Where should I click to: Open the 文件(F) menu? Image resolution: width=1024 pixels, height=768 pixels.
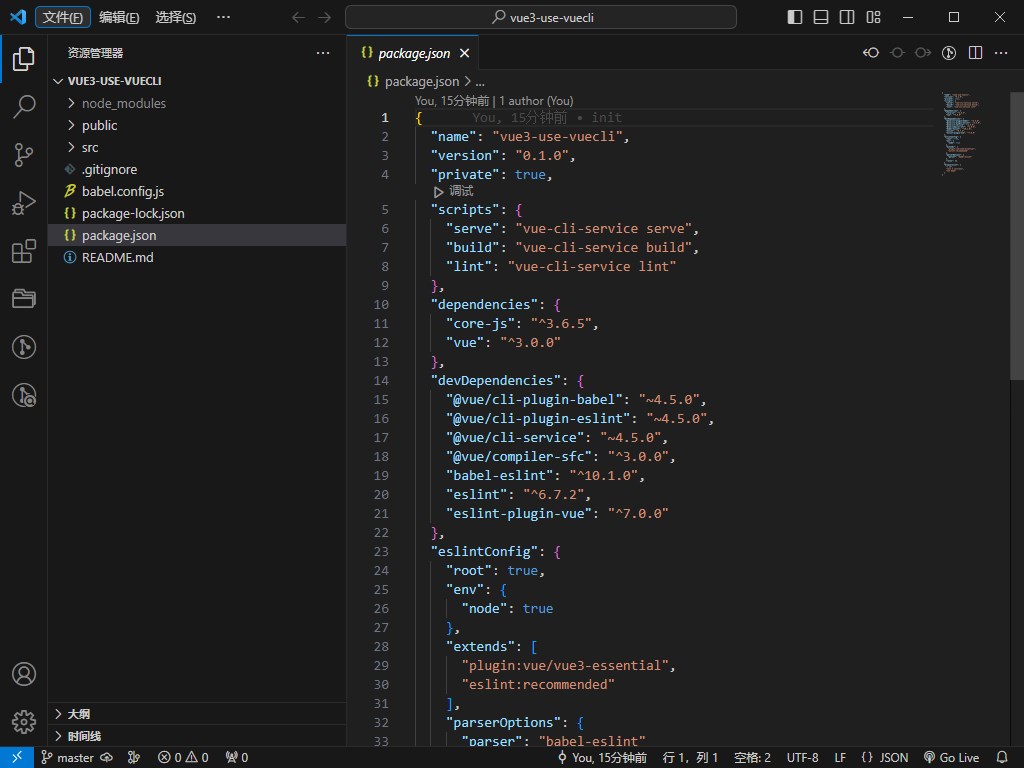63,17
